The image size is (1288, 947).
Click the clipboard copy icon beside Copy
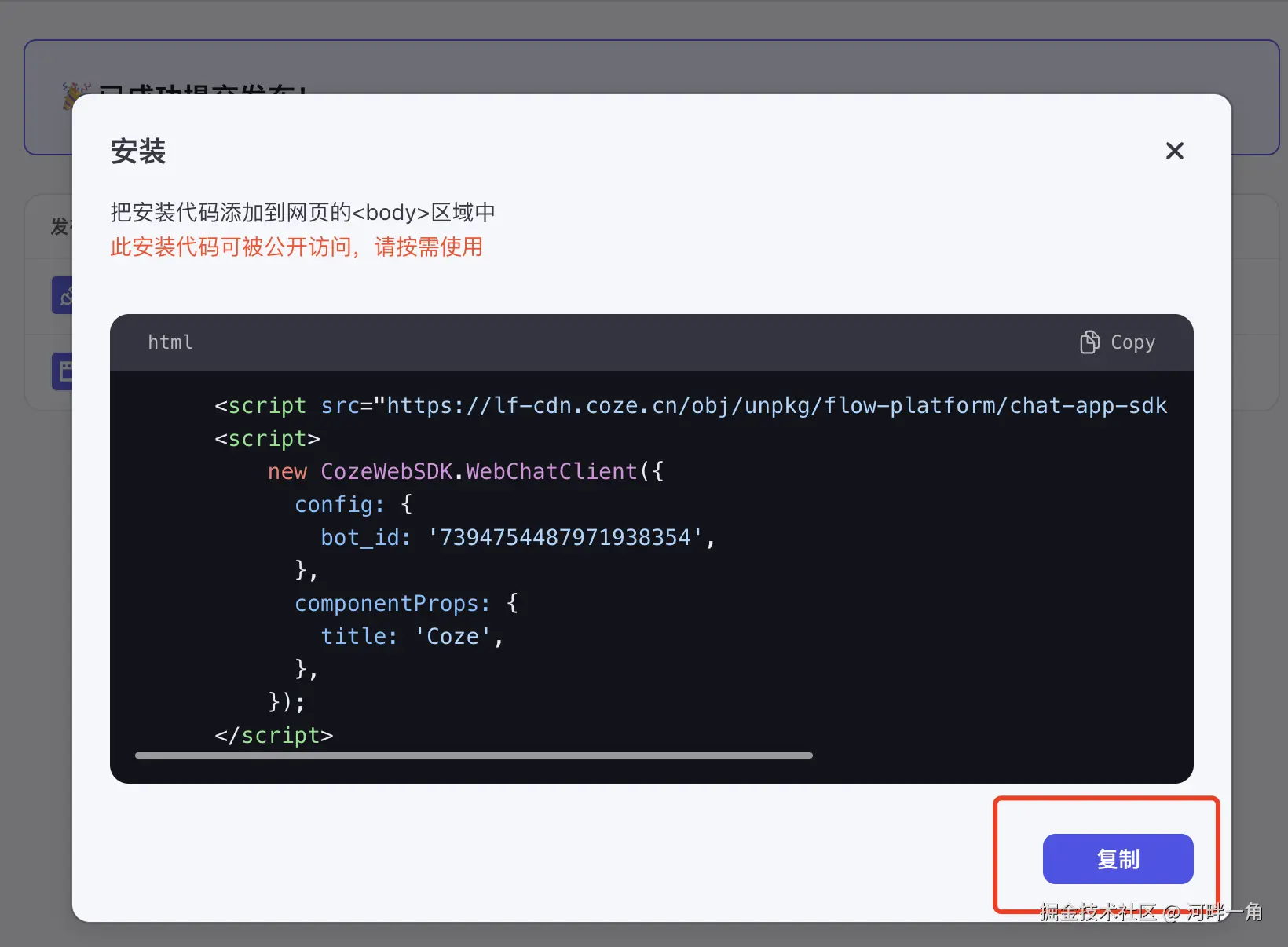click(1089, 342)
